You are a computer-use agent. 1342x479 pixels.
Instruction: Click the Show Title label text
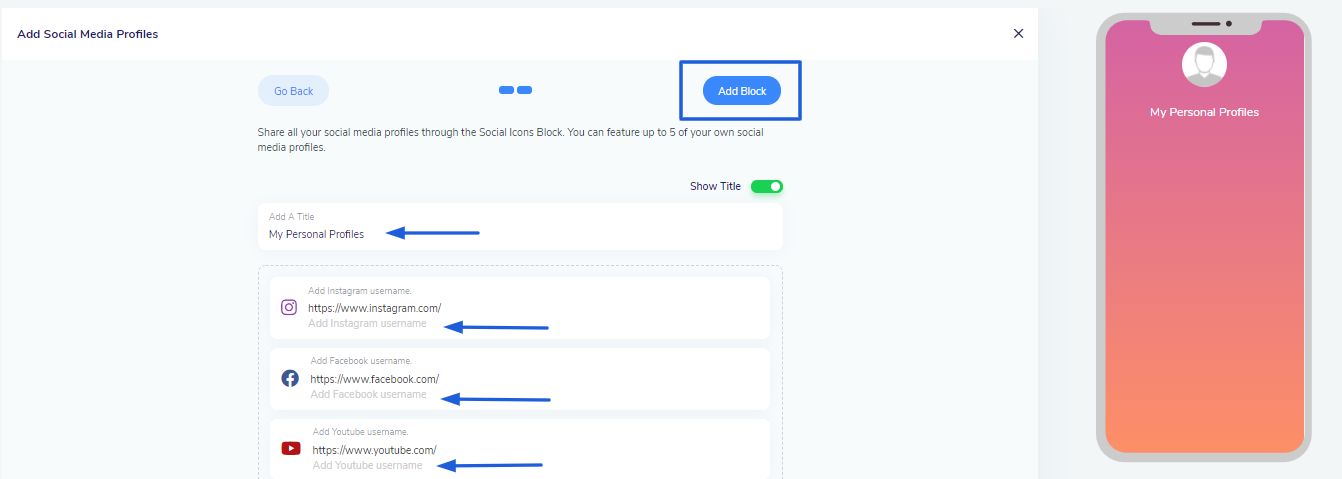pyautogui.click(x=715, y=186)
